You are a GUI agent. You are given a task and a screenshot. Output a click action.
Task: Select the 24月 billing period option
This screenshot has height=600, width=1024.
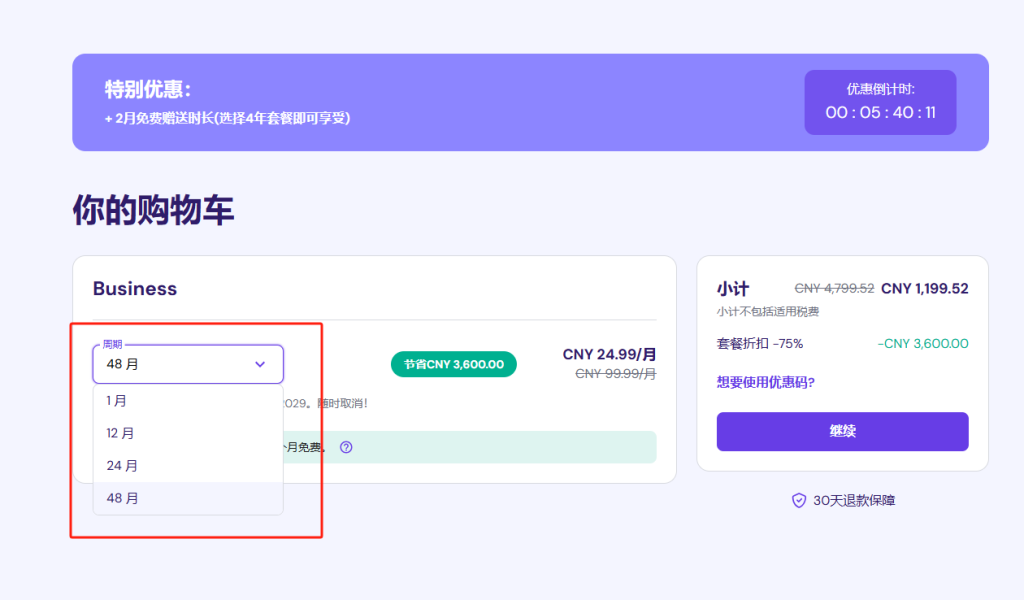(x=122, y=465)
